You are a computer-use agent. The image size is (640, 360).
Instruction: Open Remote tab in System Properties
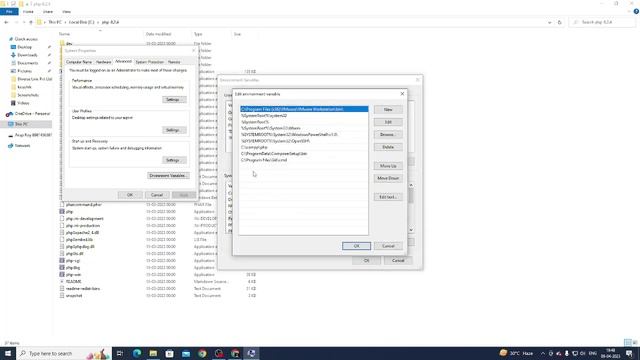[174, 62]
